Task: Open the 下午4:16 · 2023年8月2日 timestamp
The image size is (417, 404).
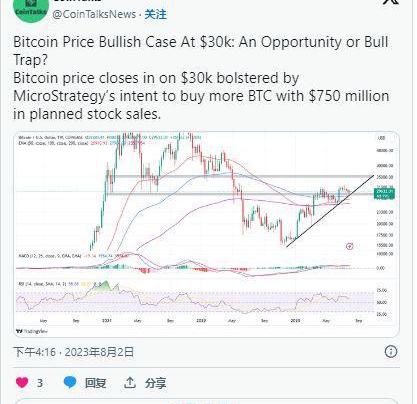Action: [74, 352]
